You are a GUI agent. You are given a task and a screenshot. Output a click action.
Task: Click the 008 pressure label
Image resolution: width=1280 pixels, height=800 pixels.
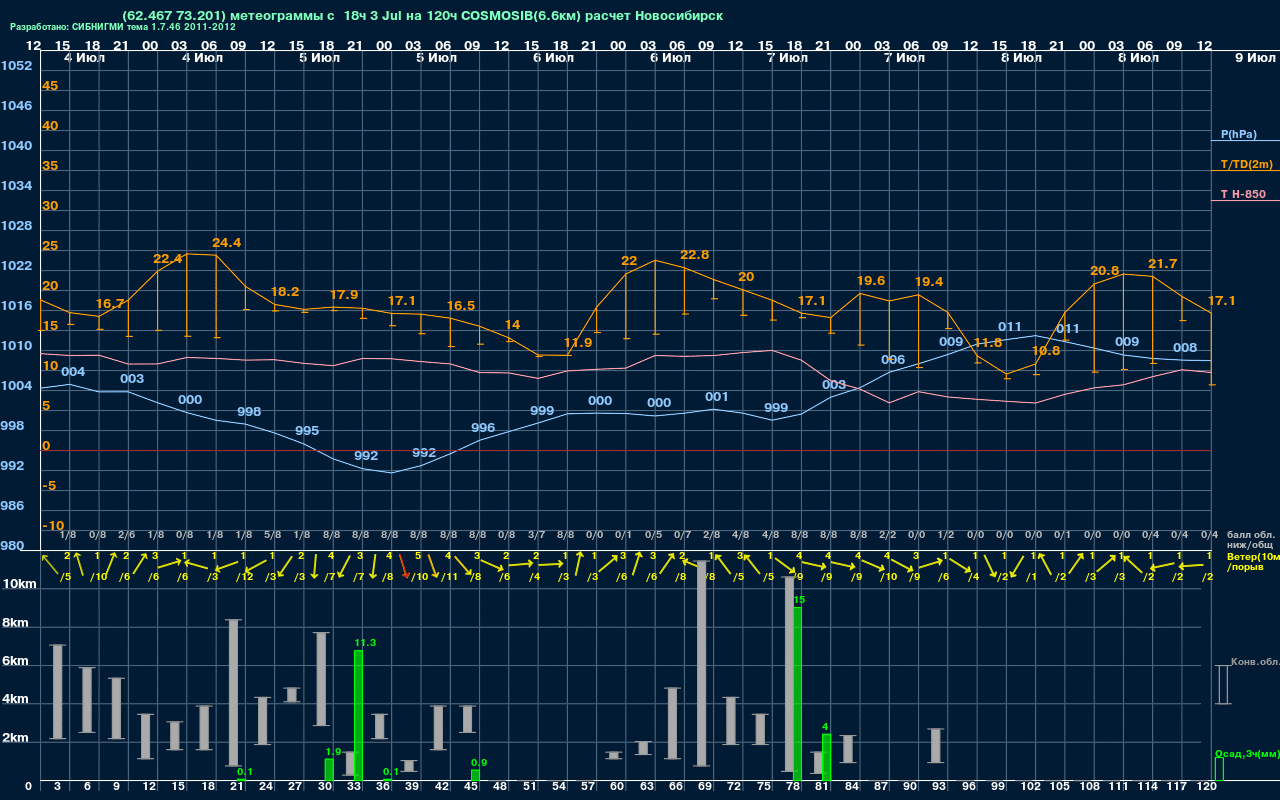click(x=1185, y=348)
